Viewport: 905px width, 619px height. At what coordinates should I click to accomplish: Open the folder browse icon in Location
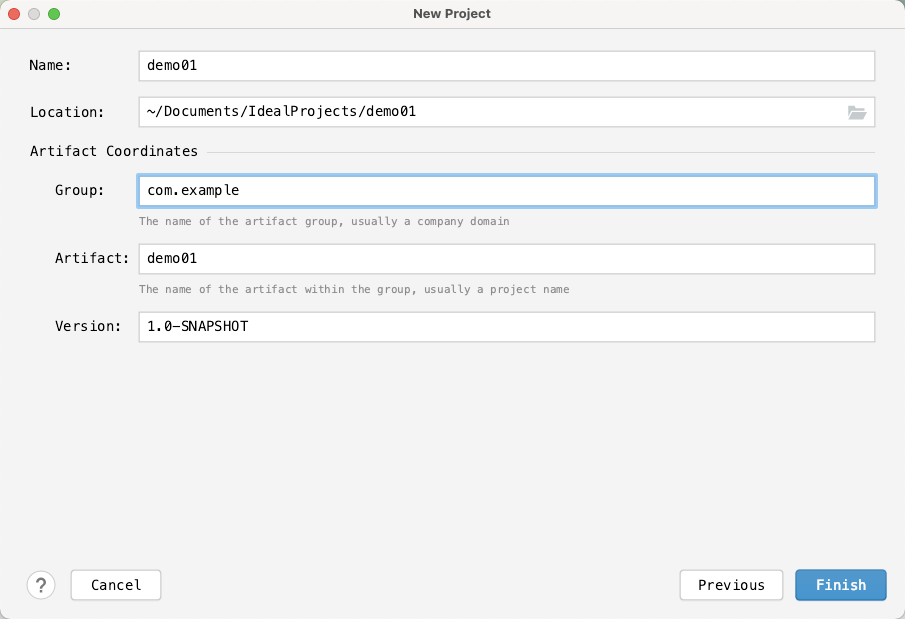click(857, 113)
